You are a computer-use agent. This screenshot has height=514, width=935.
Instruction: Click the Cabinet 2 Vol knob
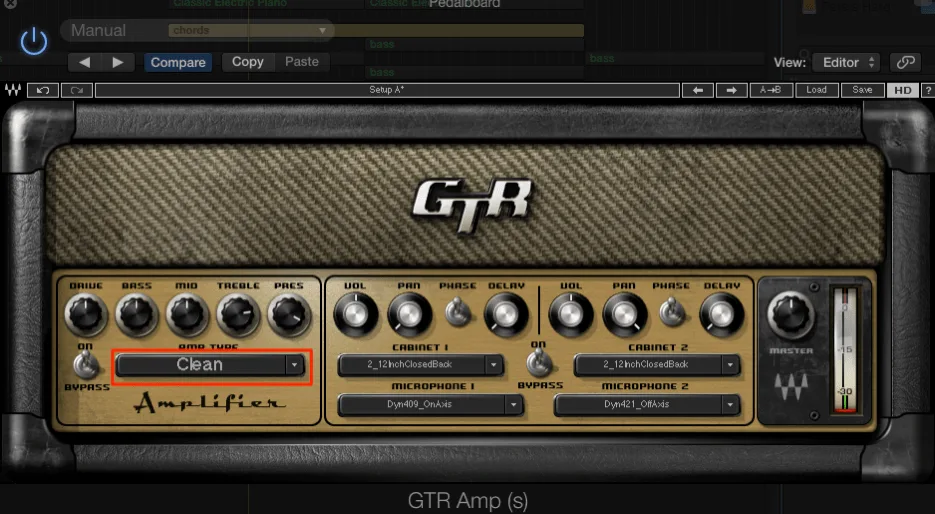571,314
